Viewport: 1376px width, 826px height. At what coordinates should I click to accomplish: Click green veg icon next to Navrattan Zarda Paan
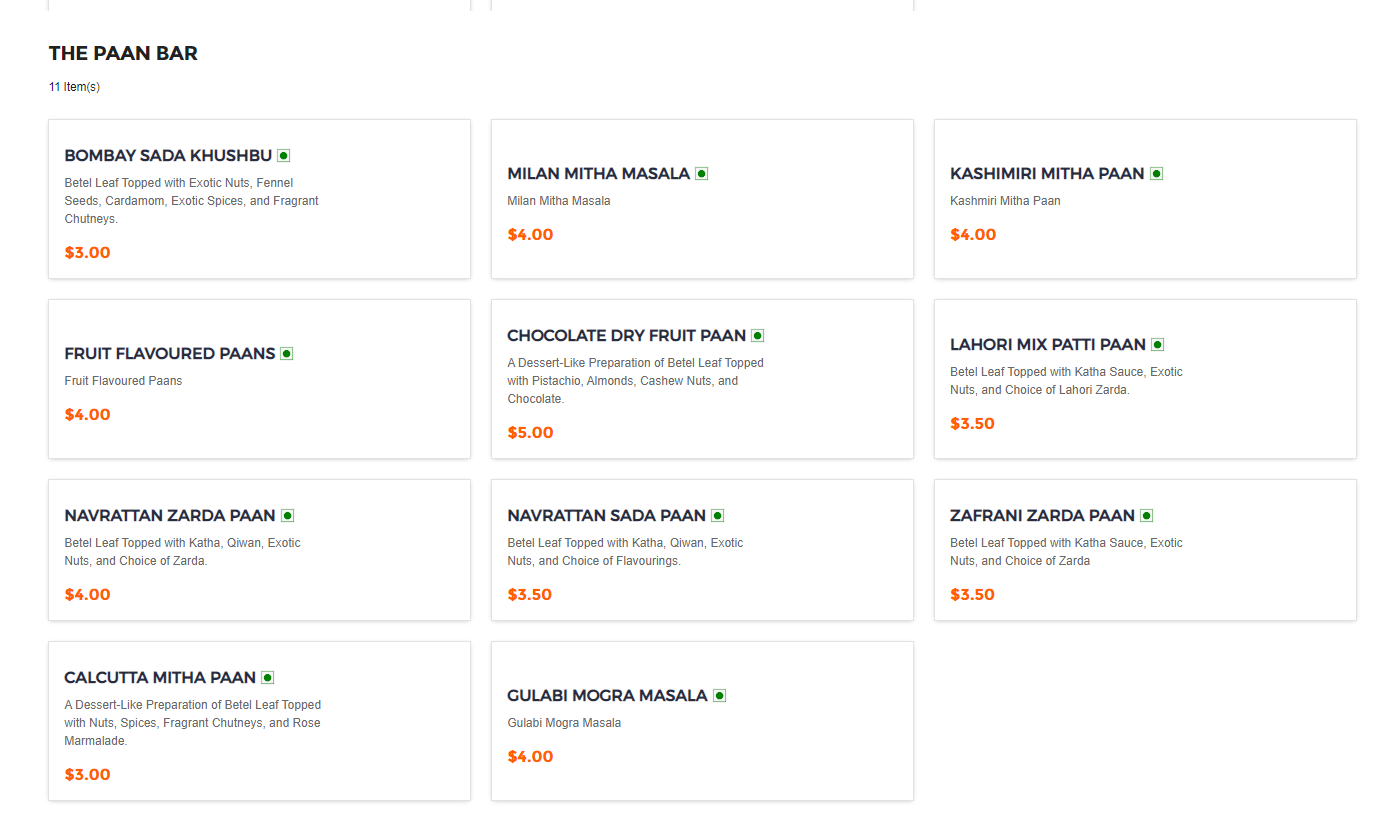(x=288, y=516)
